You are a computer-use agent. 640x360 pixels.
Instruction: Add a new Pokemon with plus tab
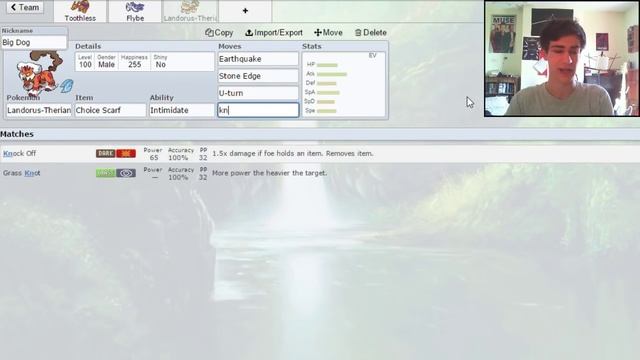tap(245, 11)
